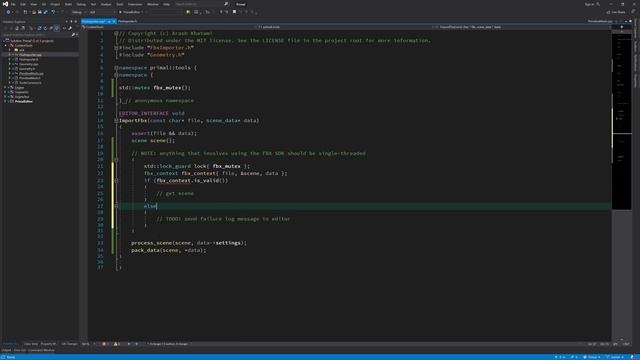This screenshot has height=360, width=640.
Task: Open the primal::tools scope dropdown
Action: pyautogui.click(x=344, y=27)
